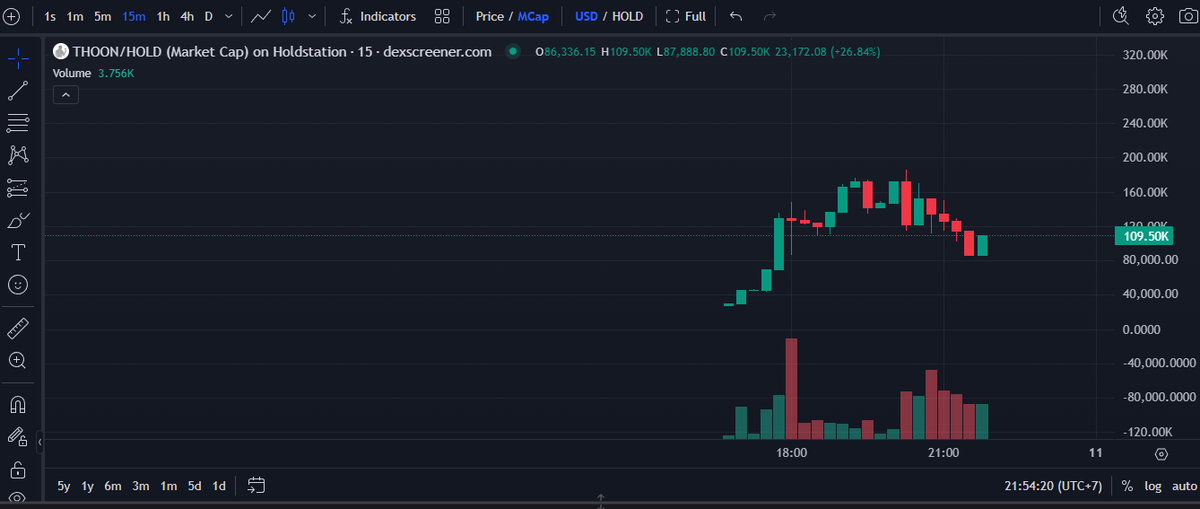Expand the chart type dropdown arrow
This screenshot has height=509, width=1200.
(313, 16)
